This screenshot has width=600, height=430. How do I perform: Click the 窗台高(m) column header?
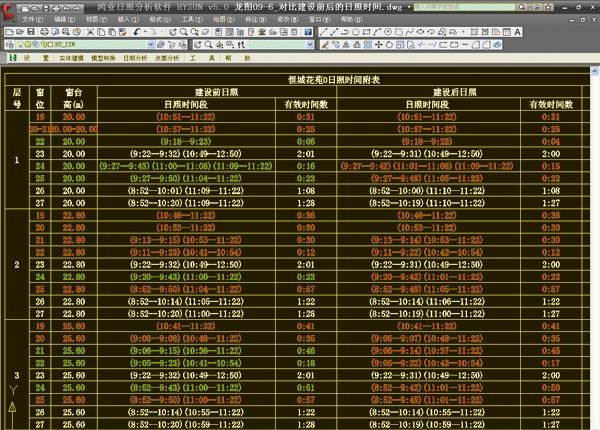74,98
